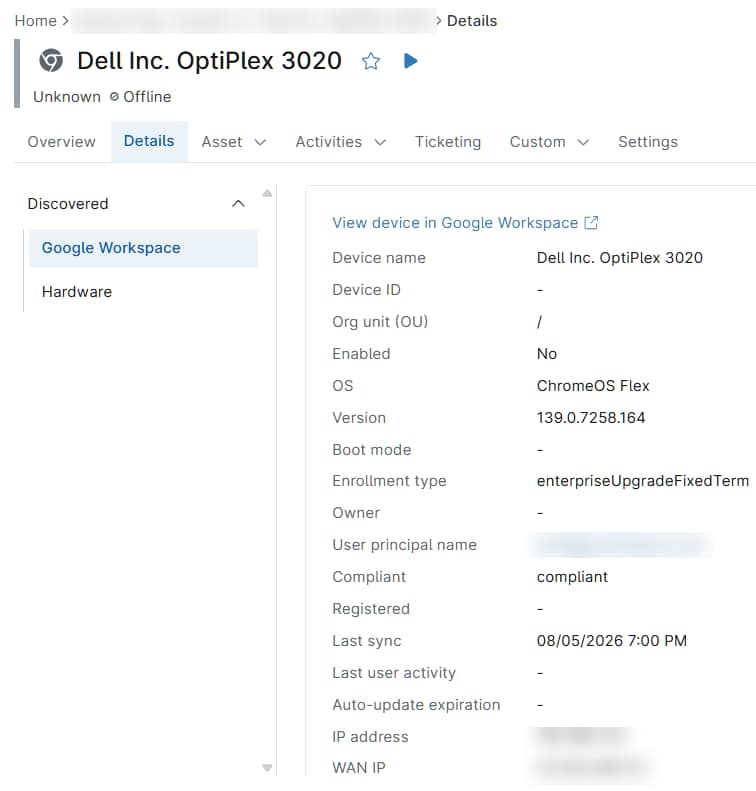Screen dimensions: 756x791
Task: Switch to the Settings tab
Action: [648, 142]
